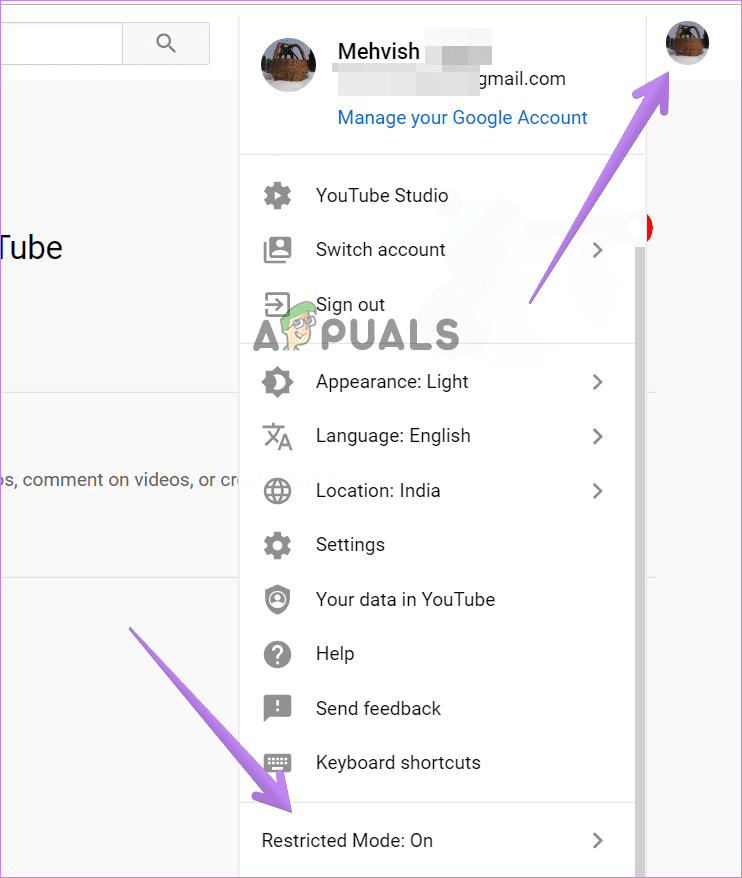The width and height of the screenshot is (742, 878).
Task: Open YouTube Studio from the menu
Action: click(x=437, y=195)
